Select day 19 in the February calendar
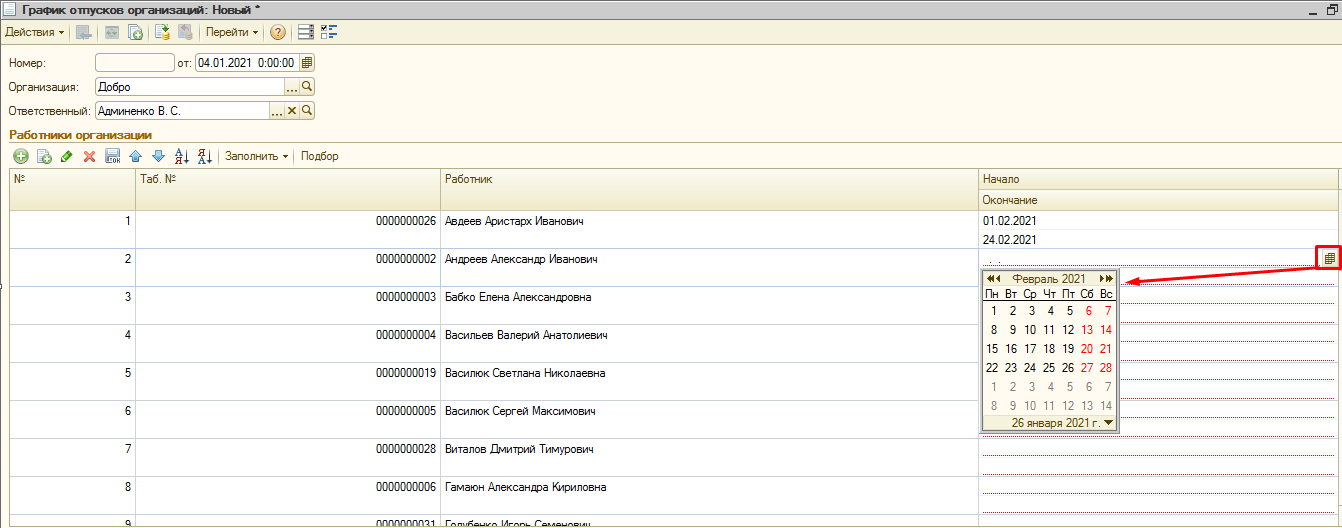This screenshot has height=528, width=1342. tap(1068, 349)
